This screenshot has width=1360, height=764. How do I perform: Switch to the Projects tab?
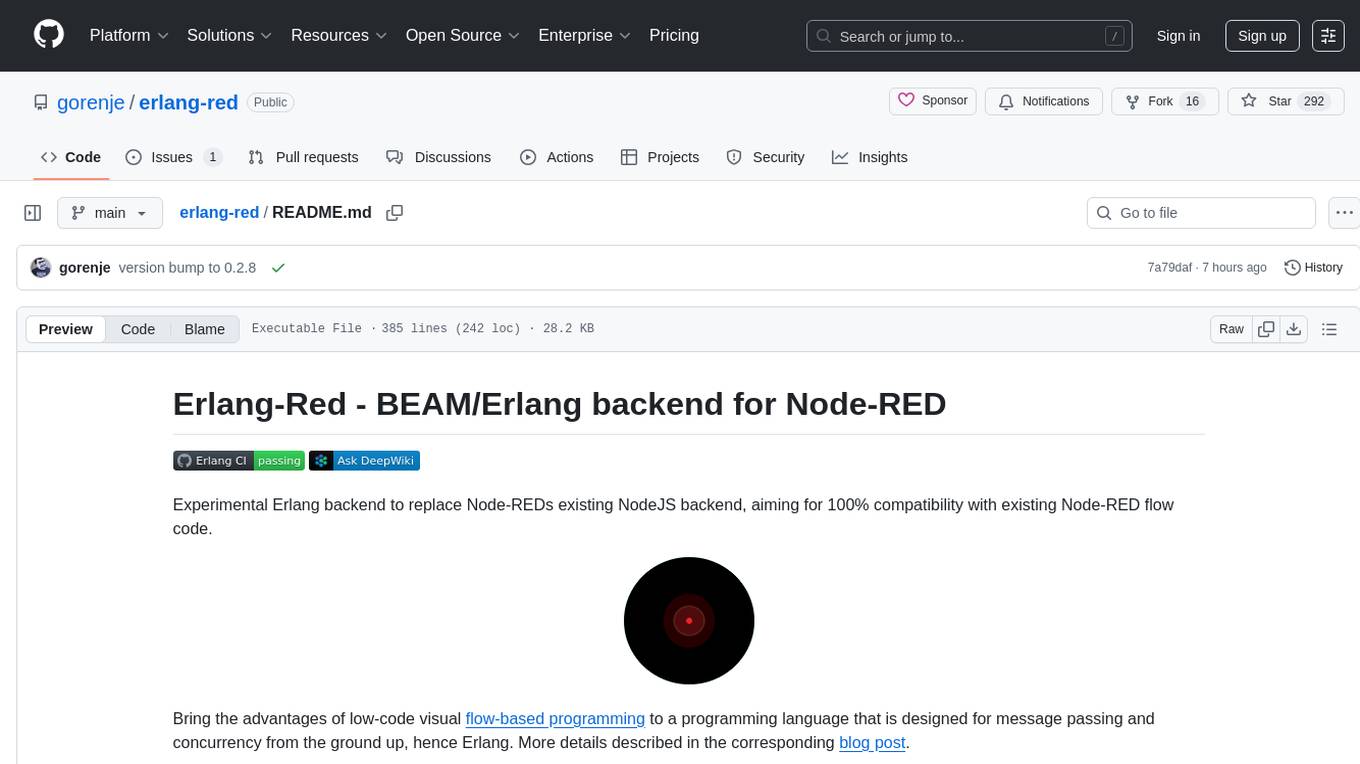click(x=660, y=157)
